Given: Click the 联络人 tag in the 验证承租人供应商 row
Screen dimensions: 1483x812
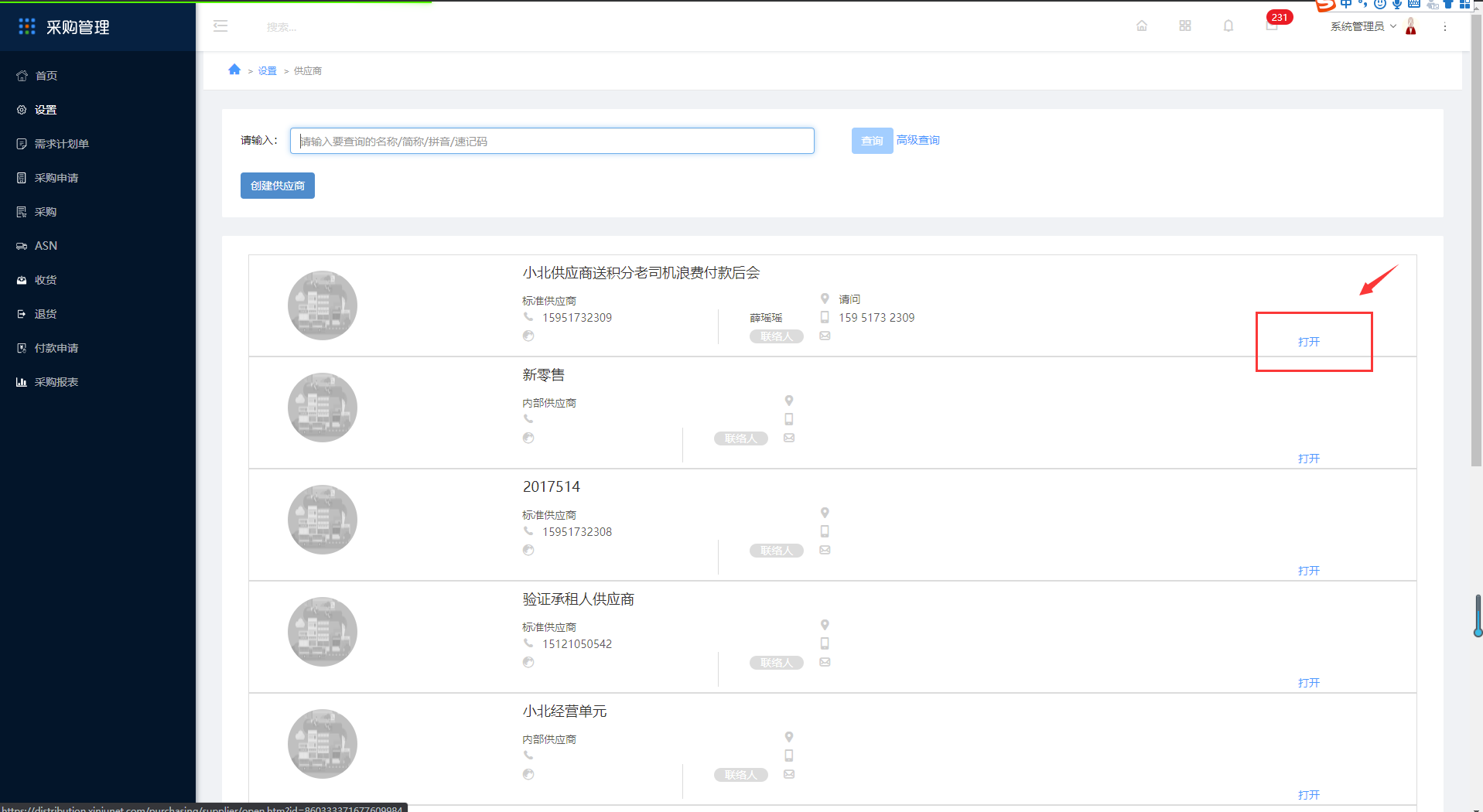Looking at the screenshot, I should click(x=777, y=663).
